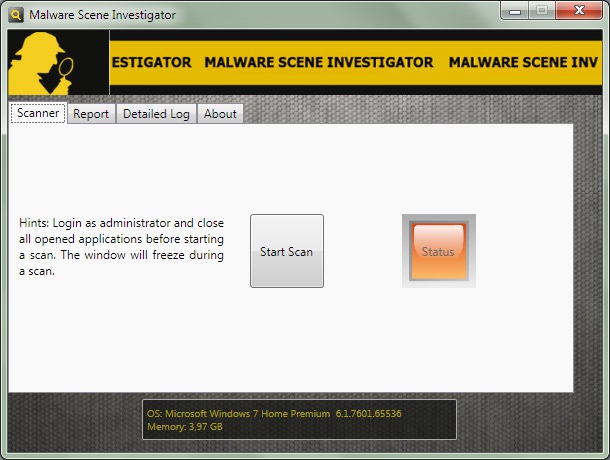Click the yellow detective silhouette logo
This screenshot has width=610, height=460.
pos(42,63)
